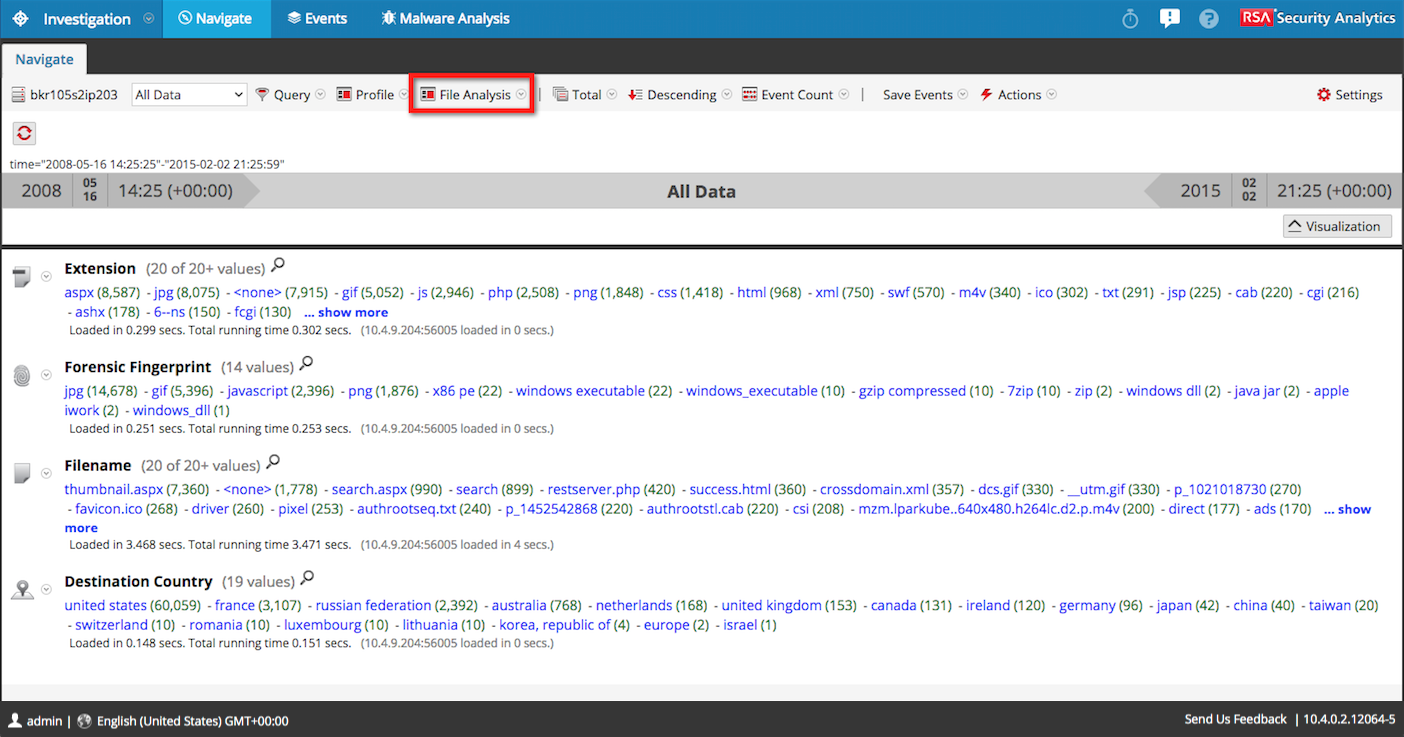This screenshot has height=737, width=1404.
Task: Click the magnifier next to Extension
Action: [277, 264]
